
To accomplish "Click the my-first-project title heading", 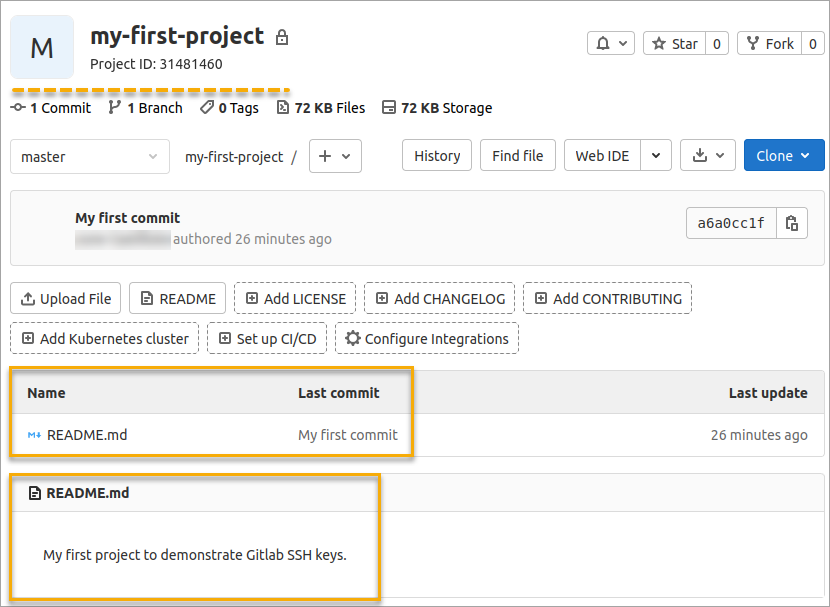I will coord(177,36).
